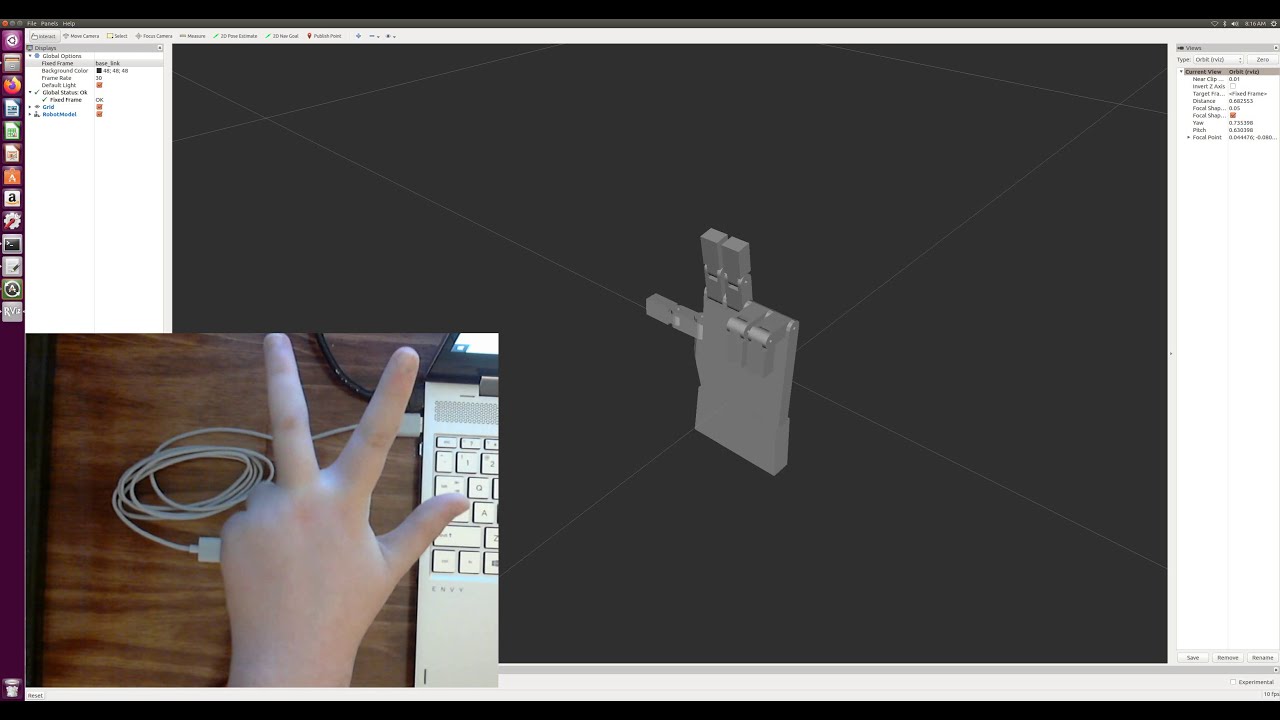
Task: Open System Settings in dock
Action: (12, 221)
